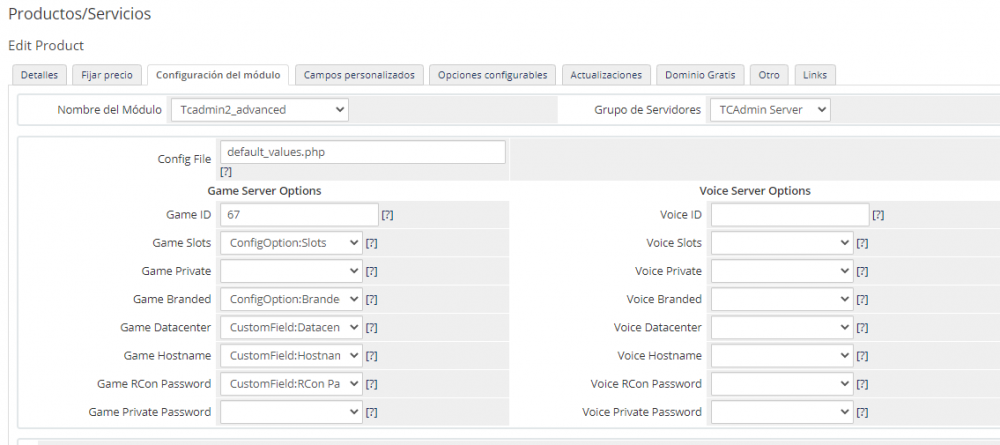The image size is (1000, 445).
Task: Click the help [?] next to Game ID
Action: coord(387,215)
